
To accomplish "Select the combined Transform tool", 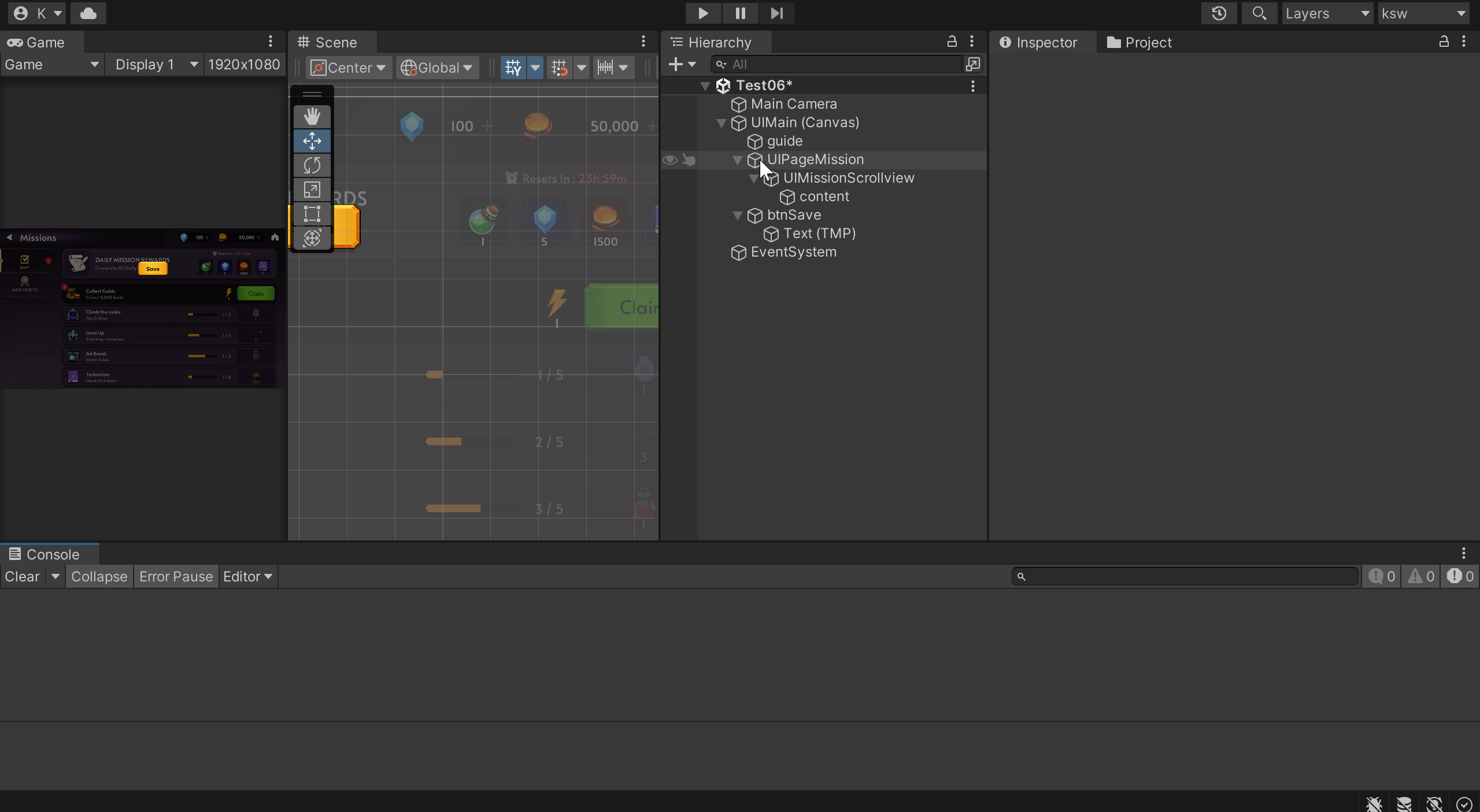I will point(312,238).
